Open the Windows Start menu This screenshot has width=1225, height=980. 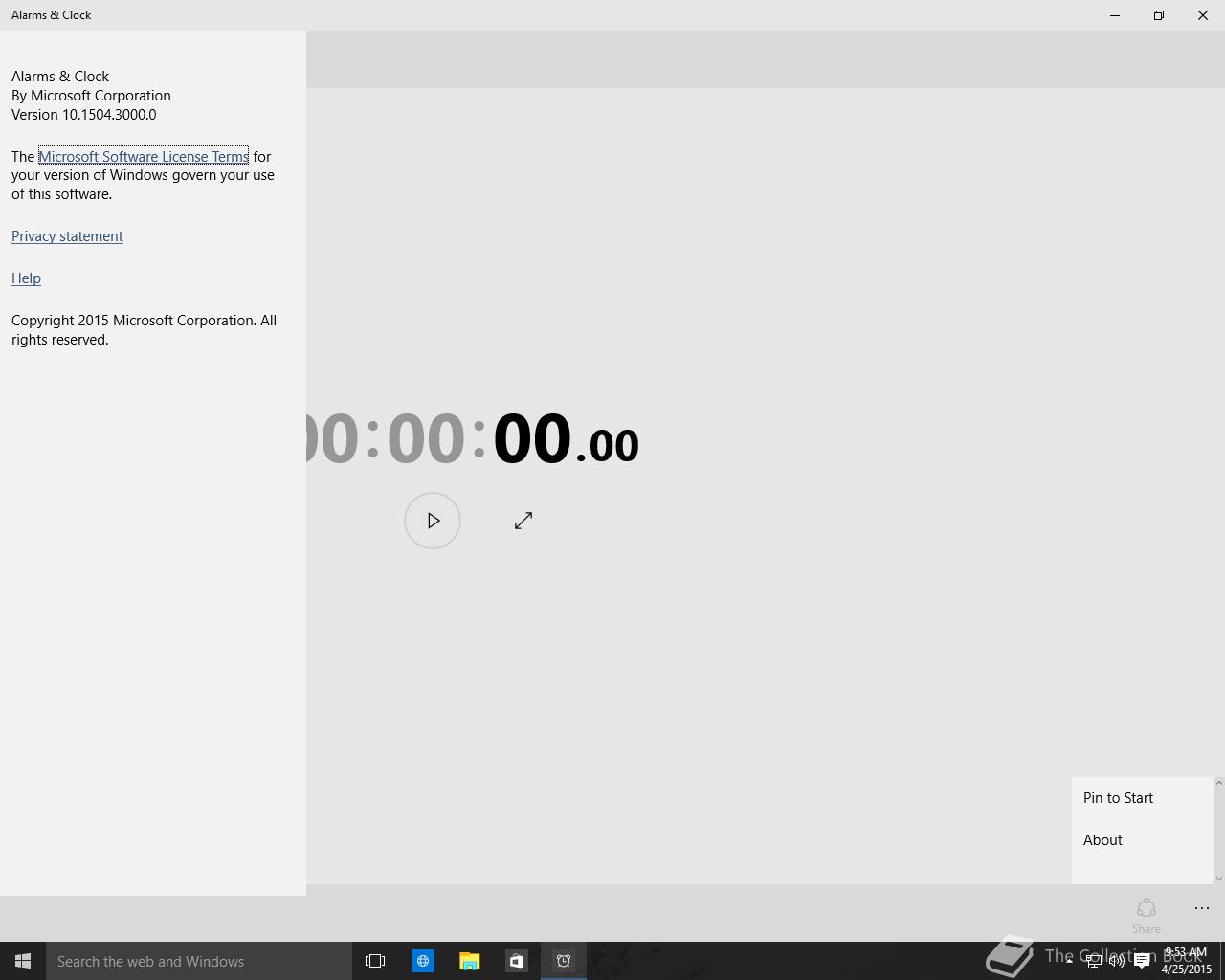coord(23,961)
